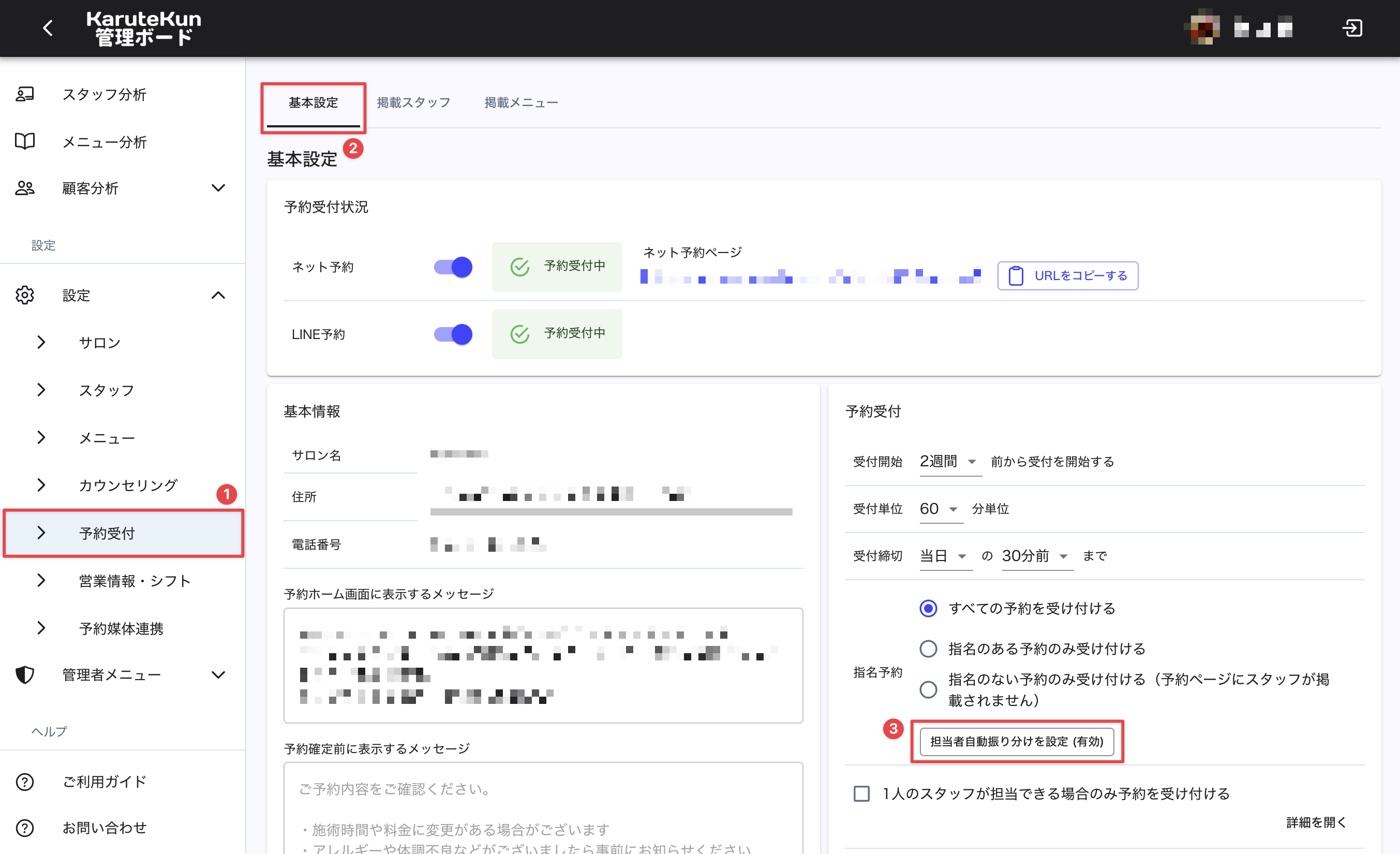The height and width of the screenshot is (854, 1400).
Task: Click the chevron next to 予約媒体連携
Action: [x=41, y=628]
